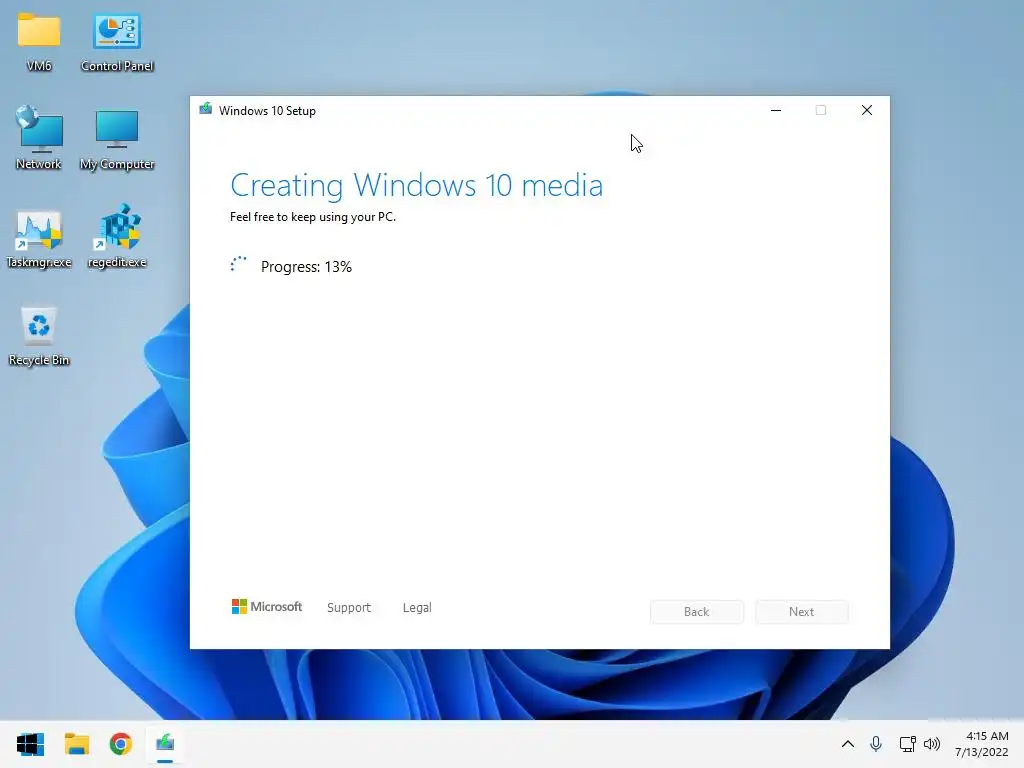1024x768 pixels.
Task: Open the Windows Start menu
Action: (x=30, y=744)
